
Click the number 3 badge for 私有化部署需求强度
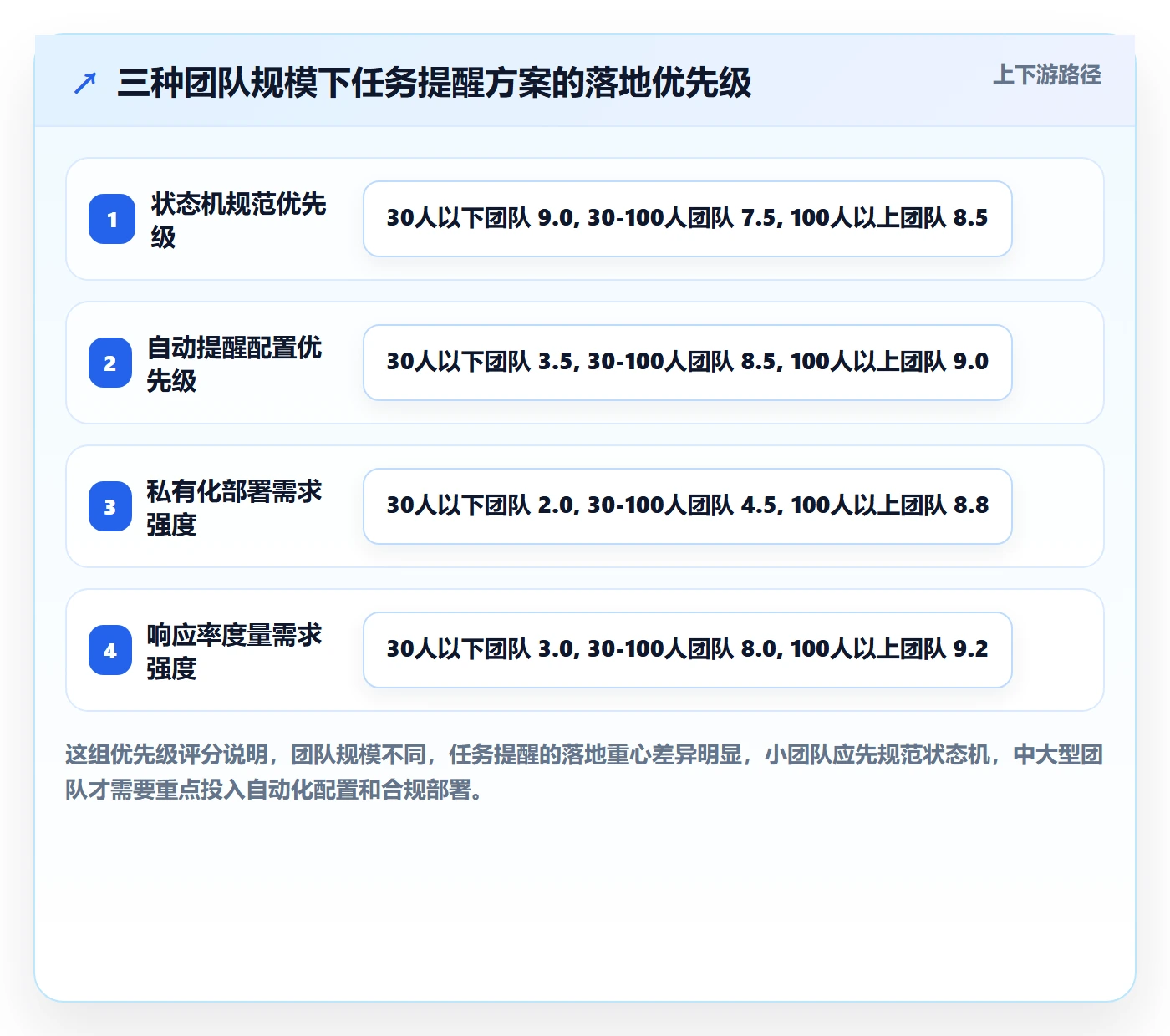coord(110,506)
